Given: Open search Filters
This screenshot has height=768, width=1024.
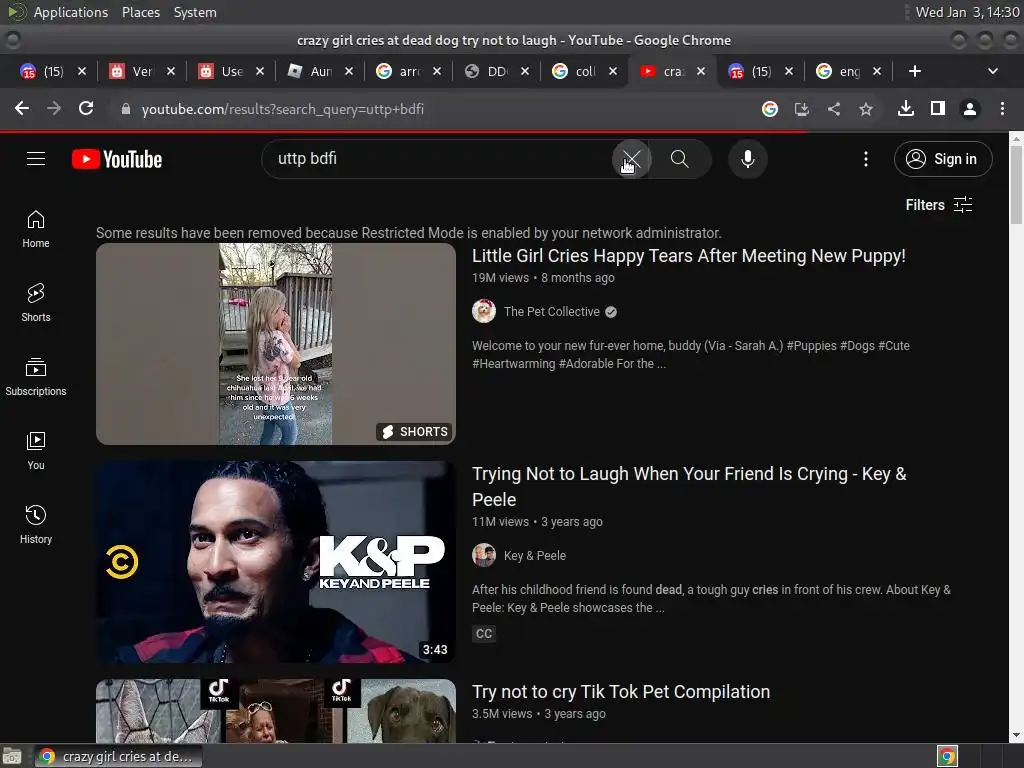Looking at the screenshot, I should (x=938, y=204).
